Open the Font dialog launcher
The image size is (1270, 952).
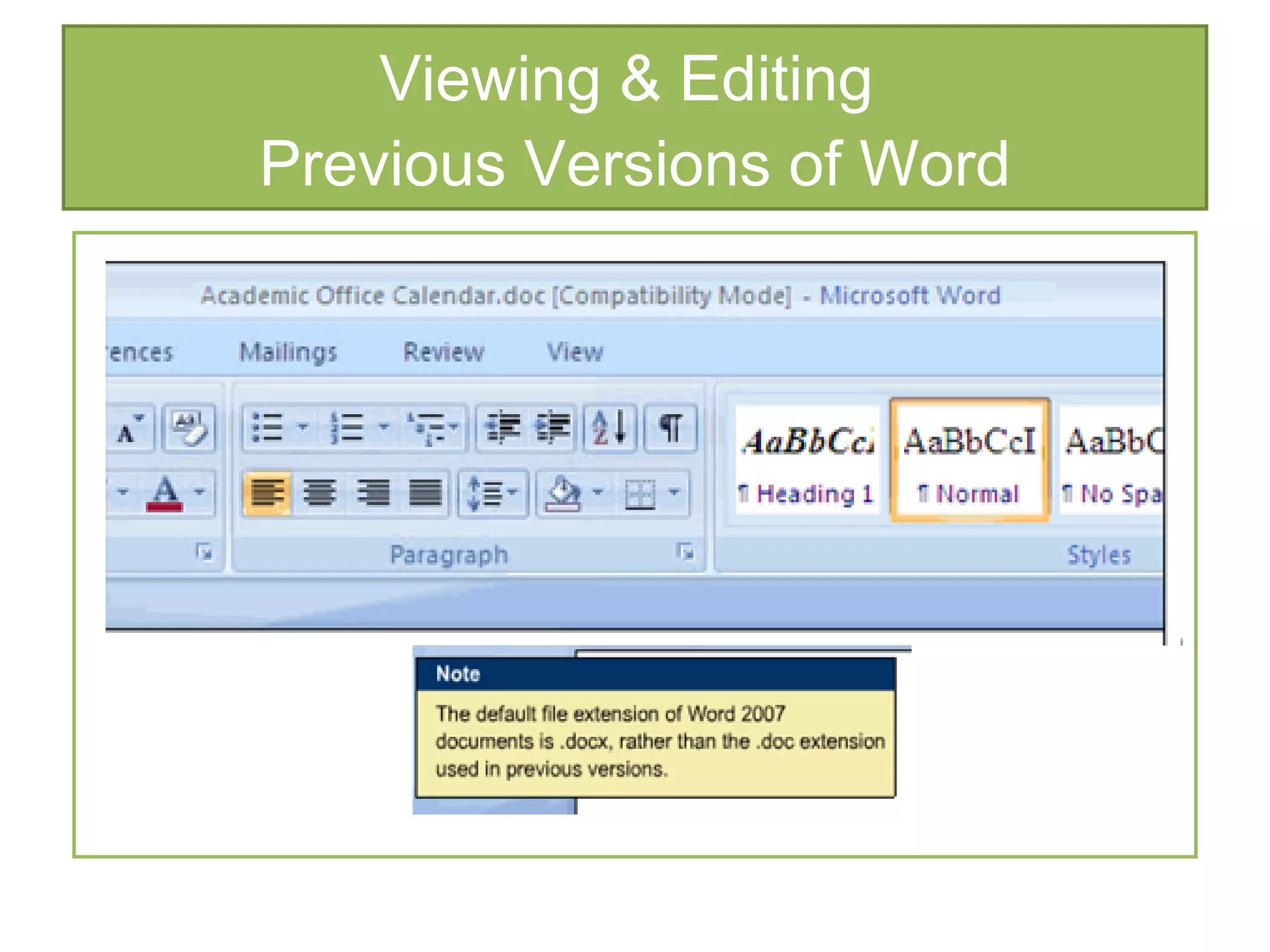[x=204, y=551]
